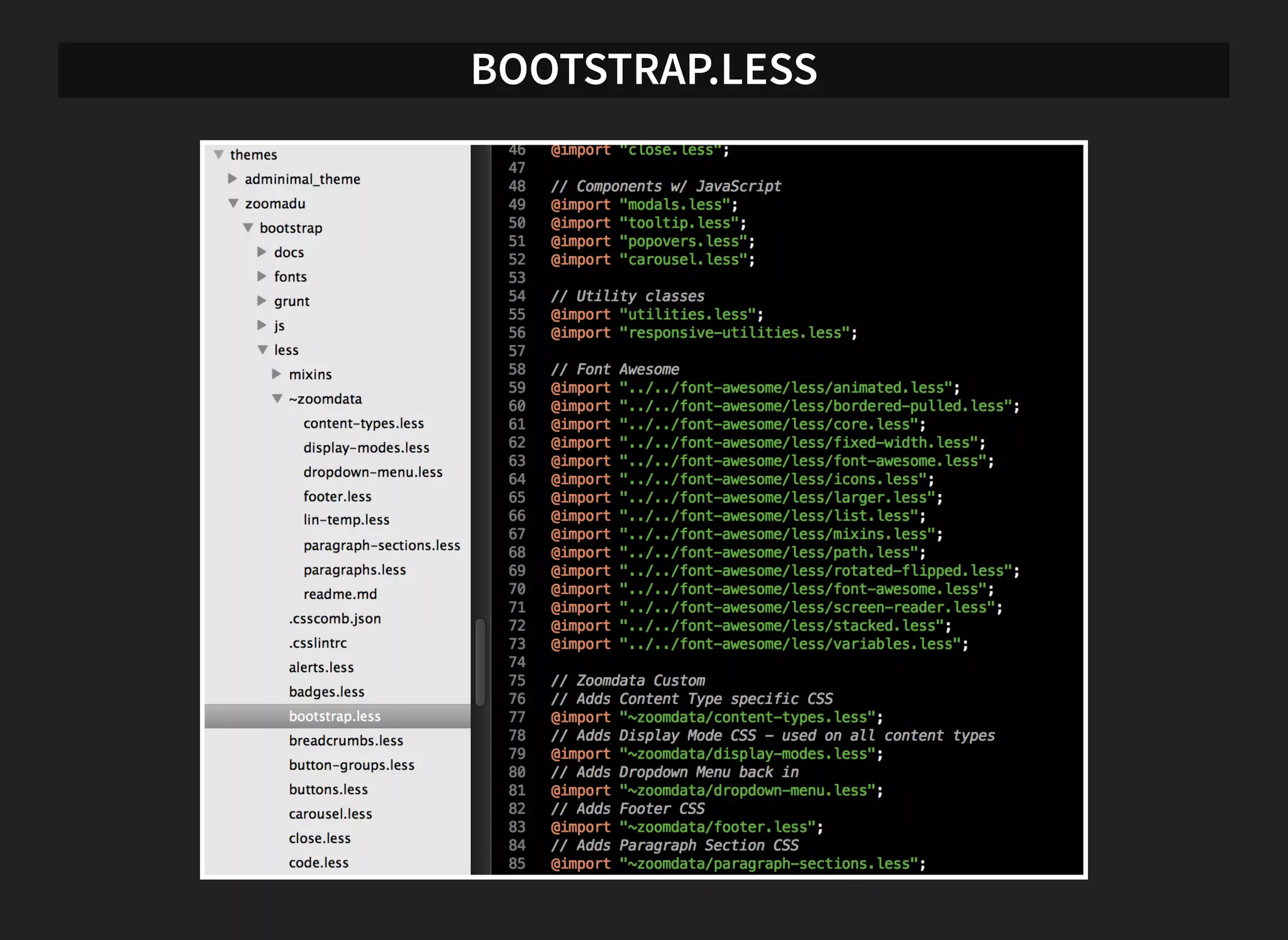Select the mixins folder label
Image resolution: width=1288 pixels, height=940 pixels.
tap(310, 374)
